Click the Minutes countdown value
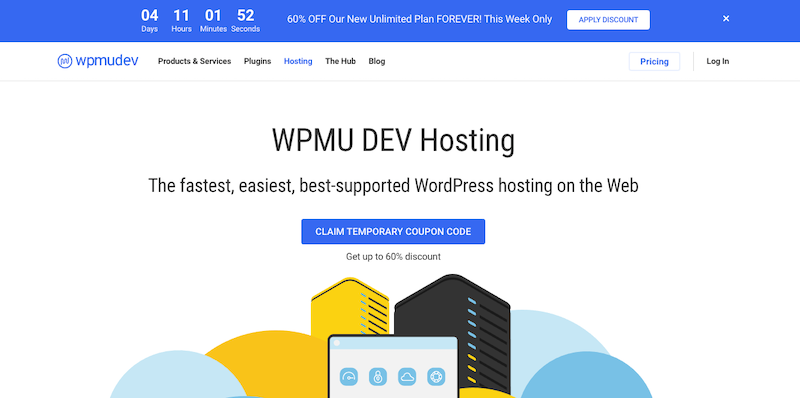Image resolution: width=800 pixels, height=398 pixels. (213, 15)
